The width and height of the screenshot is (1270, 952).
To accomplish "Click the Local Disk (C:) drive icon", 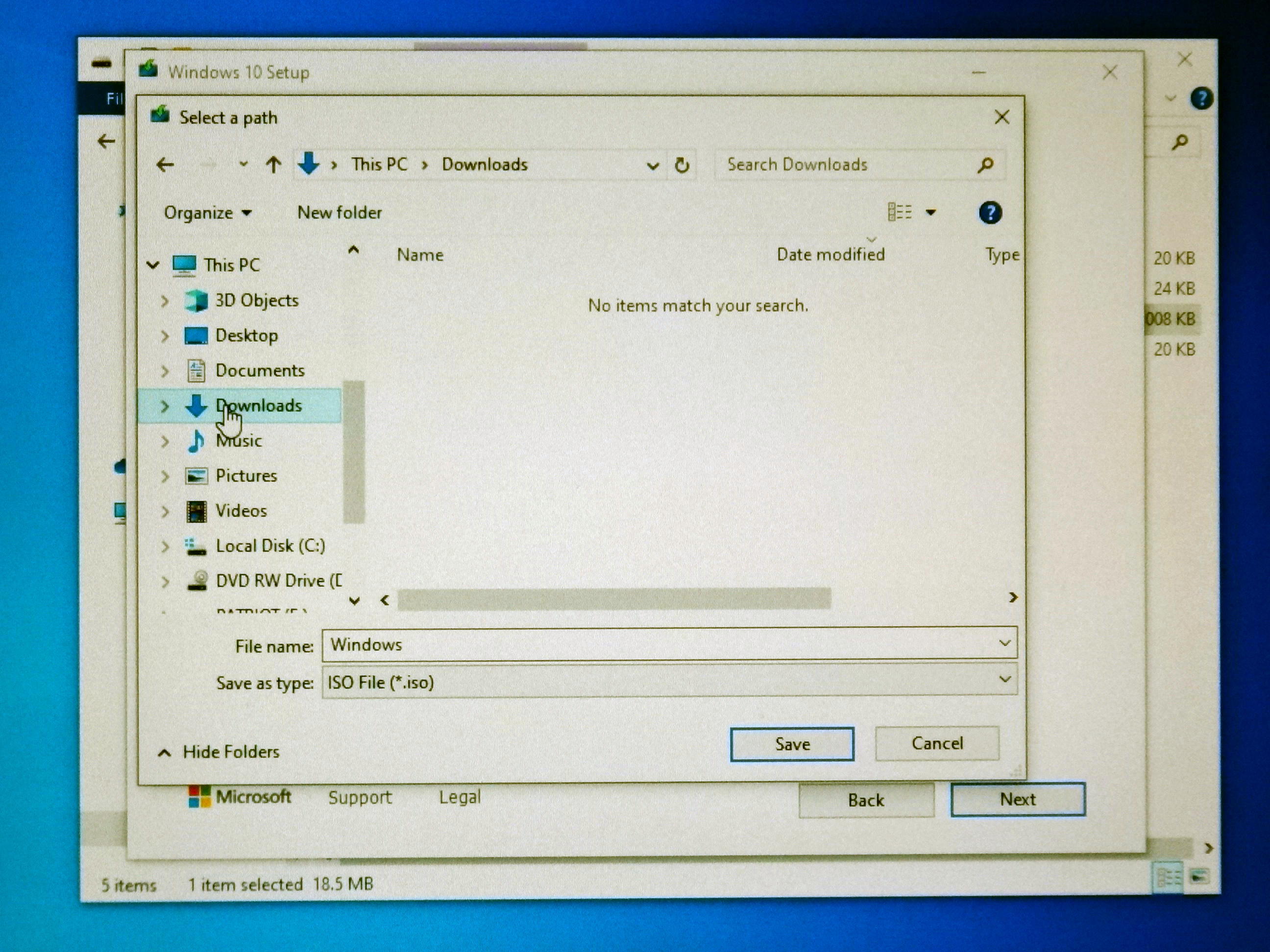I will pyautogui.click(x=196, y=547).
